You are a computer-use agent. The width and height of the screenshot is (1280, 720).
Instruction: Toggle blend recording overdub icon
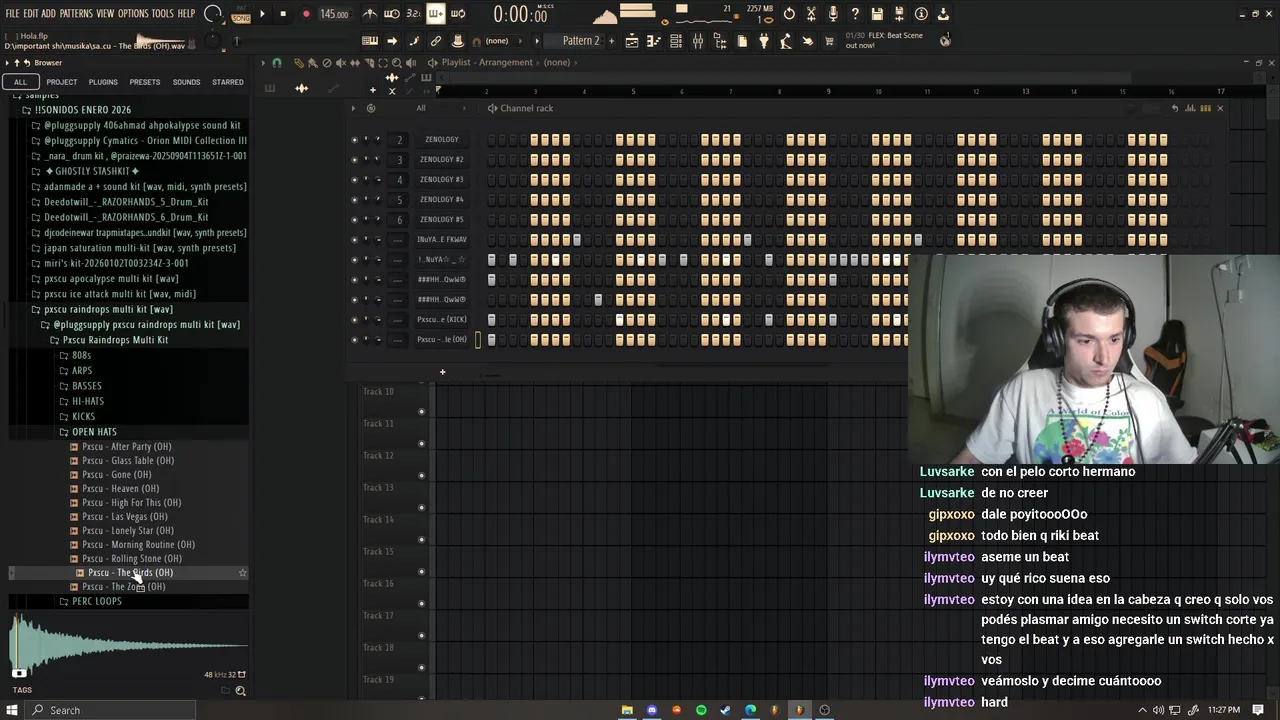click(436, 14)
